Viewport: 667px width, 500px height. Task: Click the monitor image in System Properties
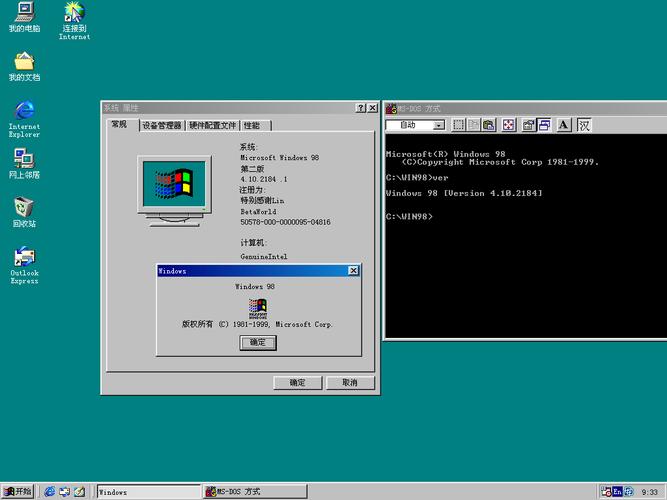(x=174, y=191)
